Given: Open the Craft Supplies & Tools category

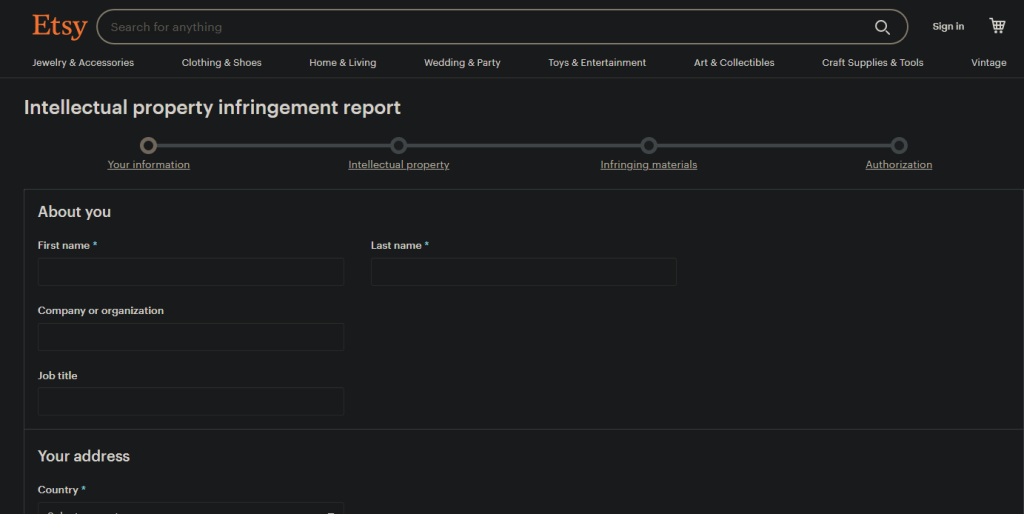Looking at the screenshot, I should (x=873, y=63).
